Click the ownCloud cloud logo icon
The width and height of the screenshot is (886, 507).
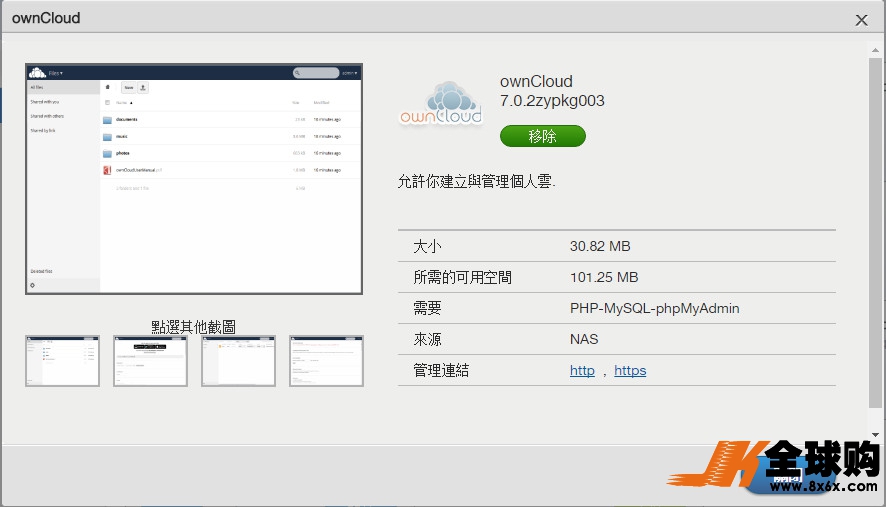pyautogui.click(x=441, y=103)
